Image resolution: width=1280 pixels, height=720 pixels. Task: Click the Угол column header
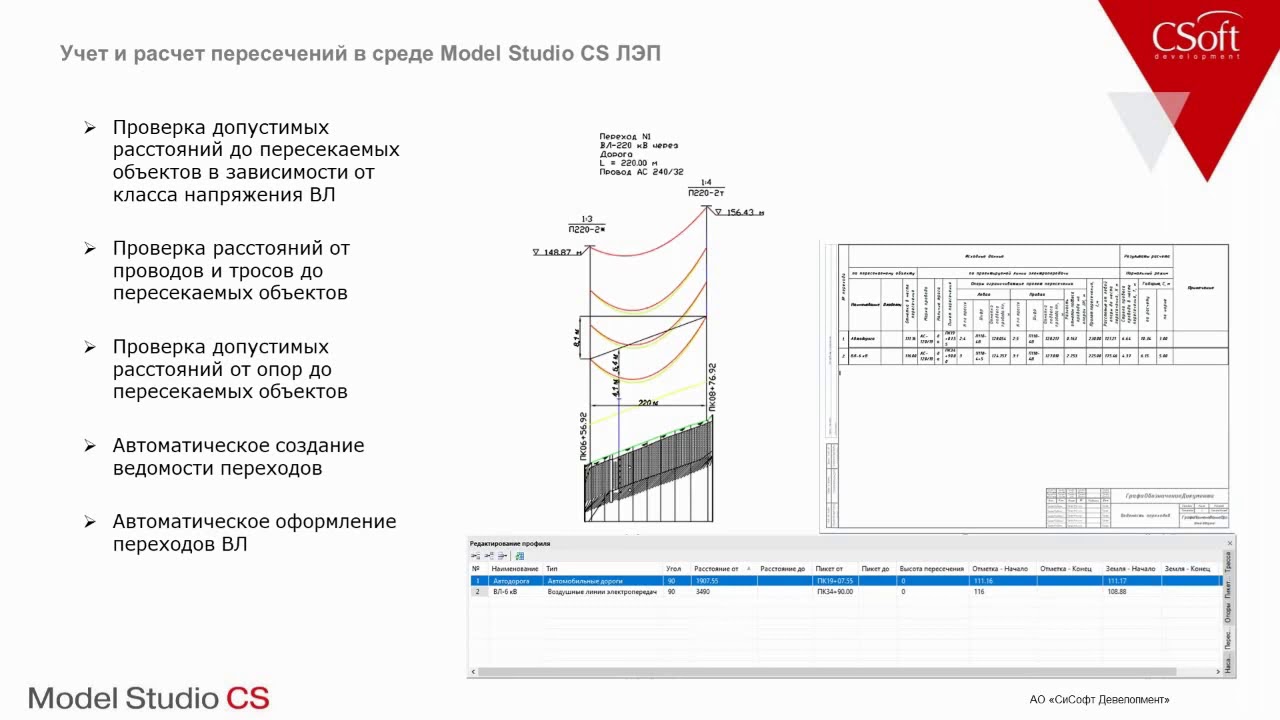[677, 569]
